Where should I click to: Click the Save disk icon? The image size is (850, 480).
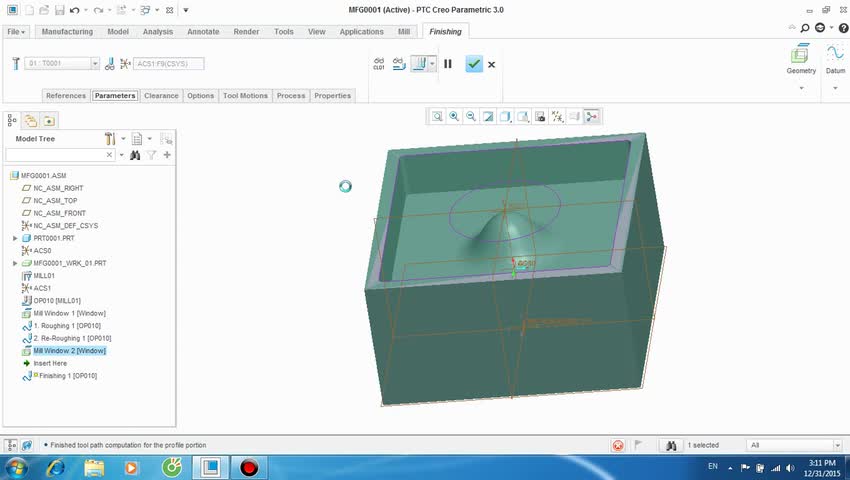tap(60, 10)
